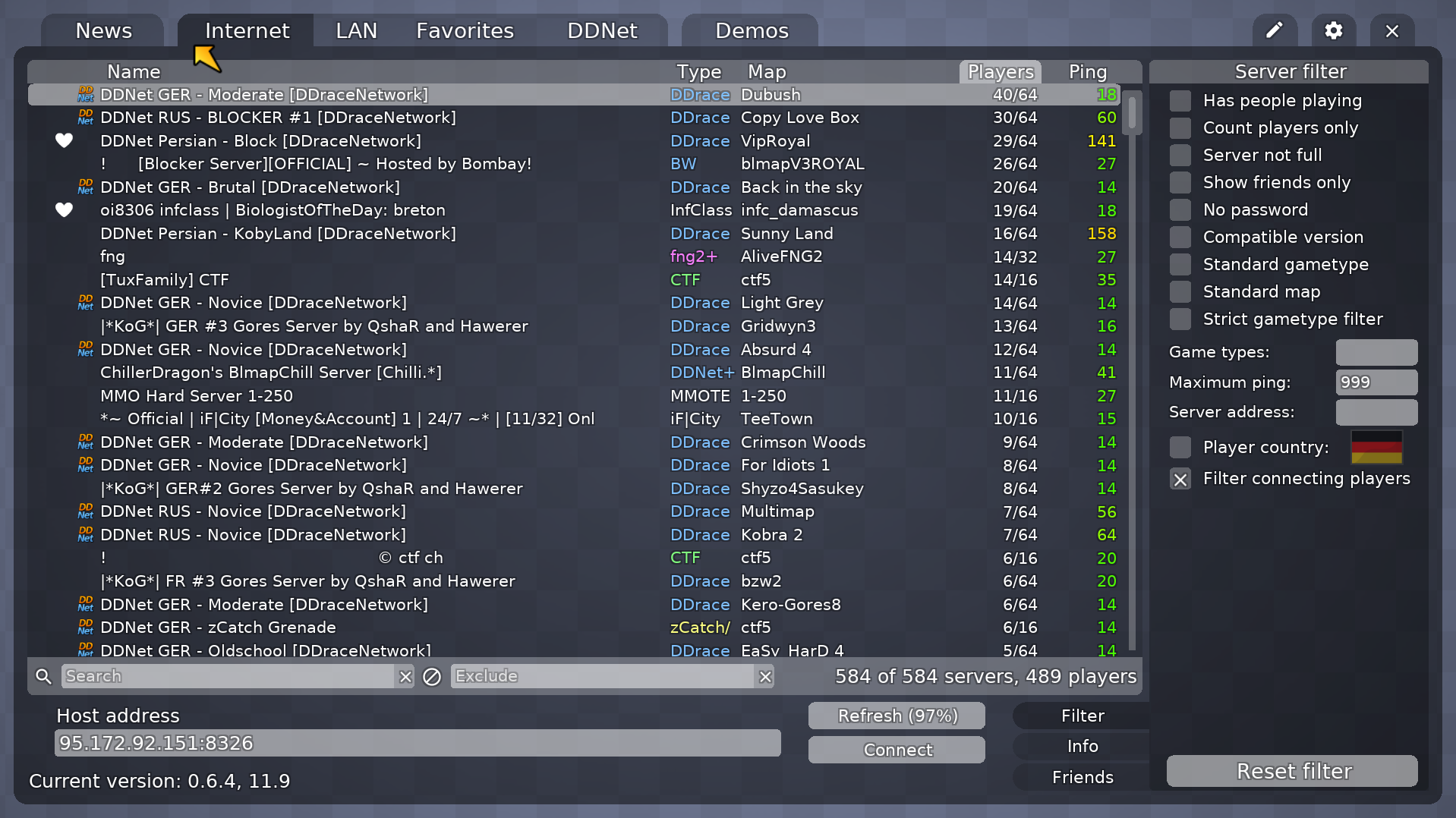This screenshot has width=1456, height=818.
Task: Open the settings gear icon
Action: [1333, 30]
